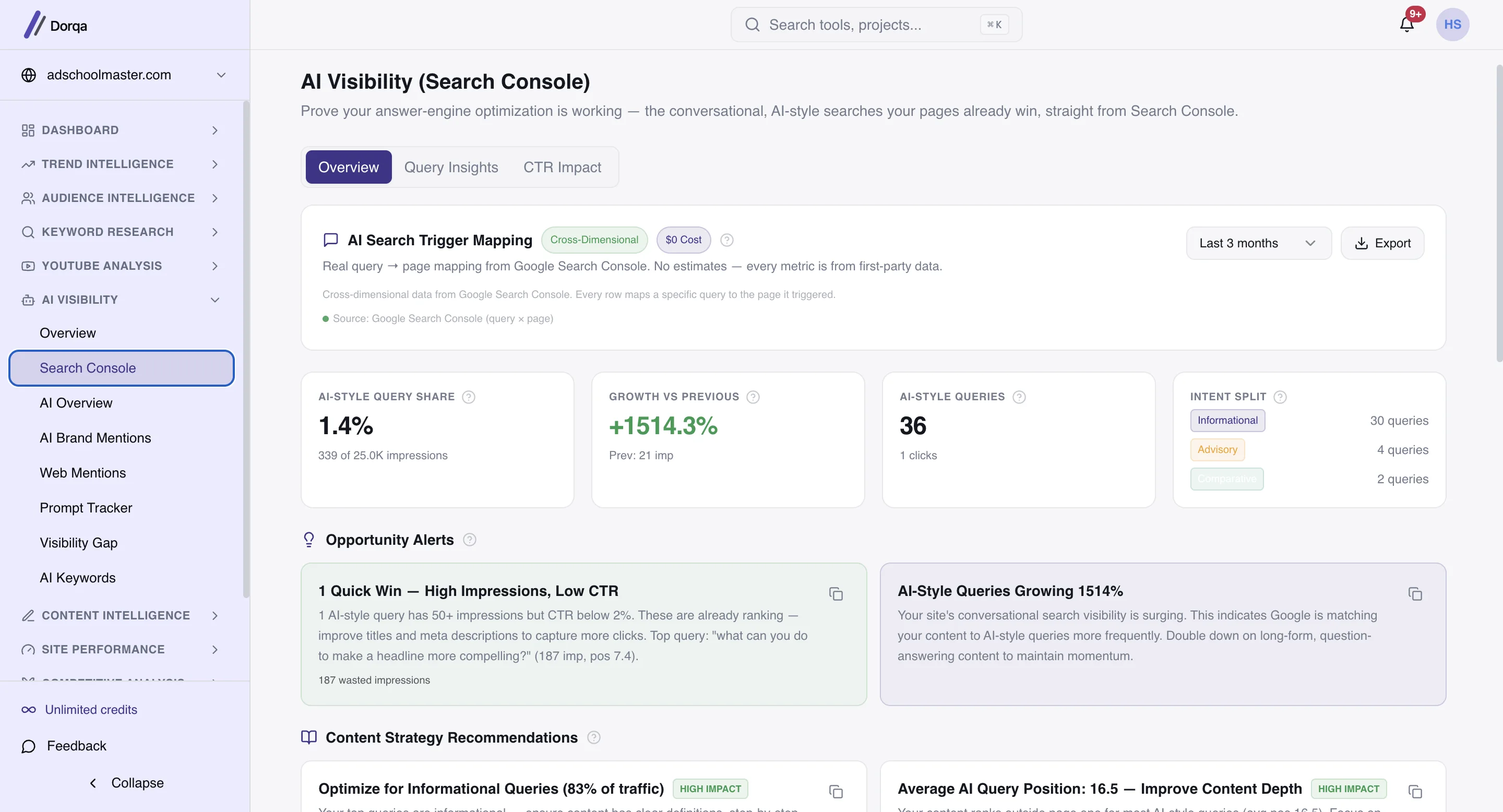Click help icon beside Growth vs Previous
Image resolution: width=1503 pixels, height=812 pixels.
[753, 397]
